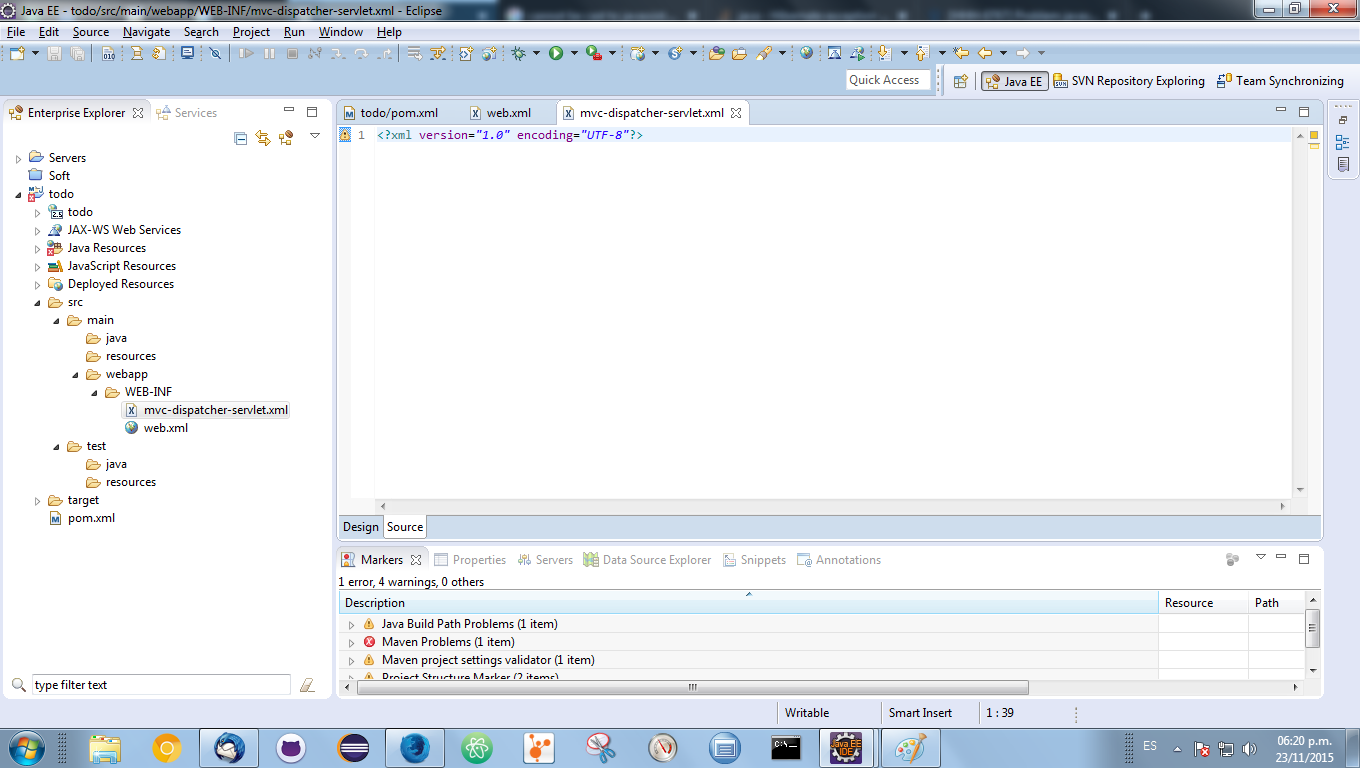This screenshot has height=768, width=1360.
Task: Click the Previous Annotation arrow icon
Action: tap(922, 53)
